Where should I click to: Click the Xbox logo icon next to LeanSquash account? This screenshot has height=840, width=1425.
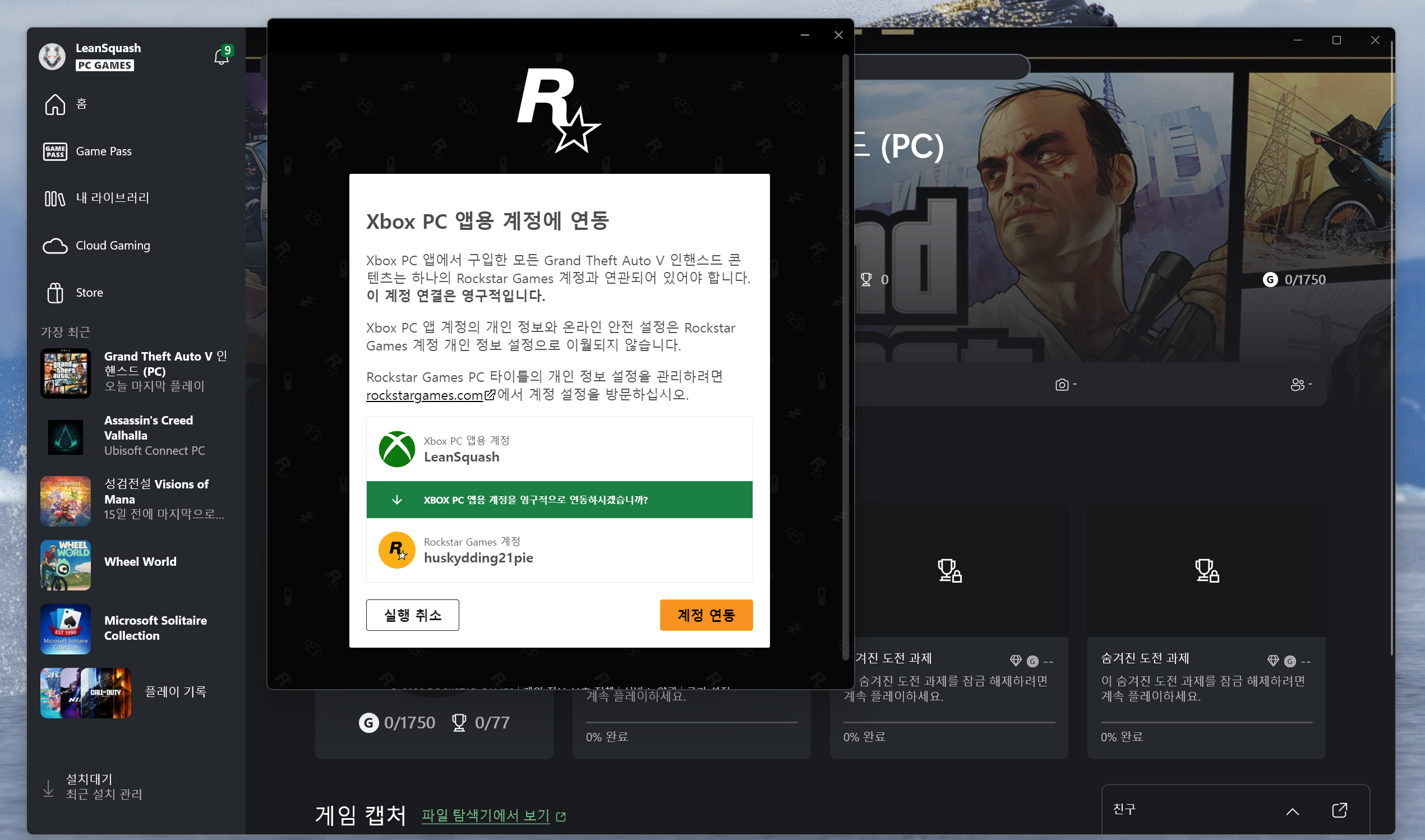click(x=396, y=449)
